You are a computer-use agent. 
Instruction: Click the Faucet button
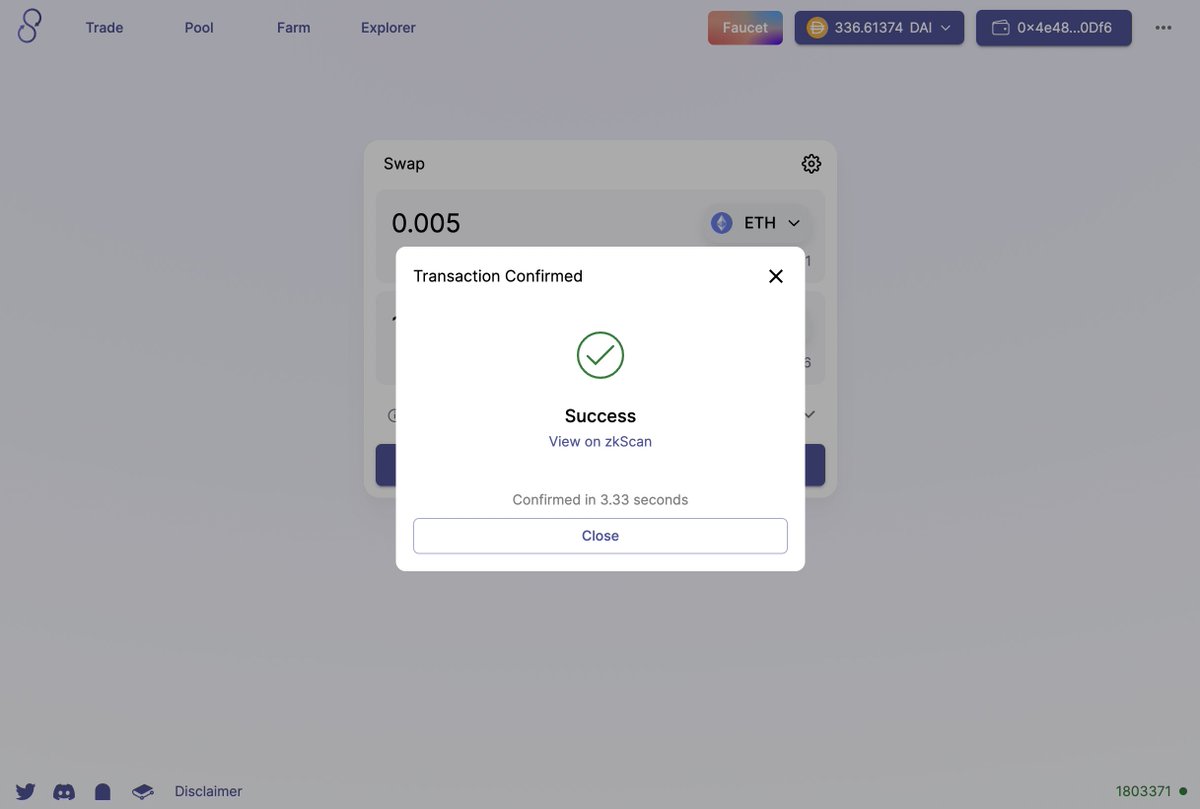745,28
